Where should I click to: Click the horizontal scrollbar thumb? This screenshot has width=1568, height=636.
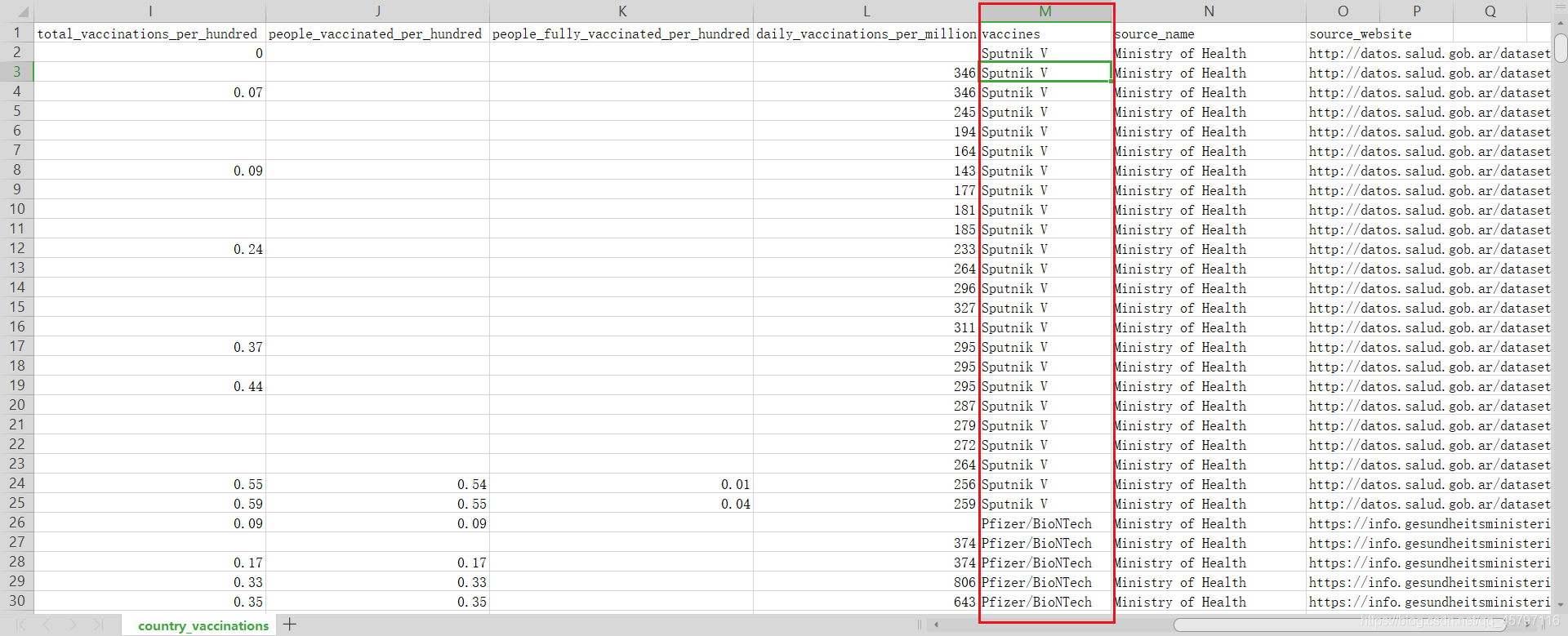tap(1339, 625)
